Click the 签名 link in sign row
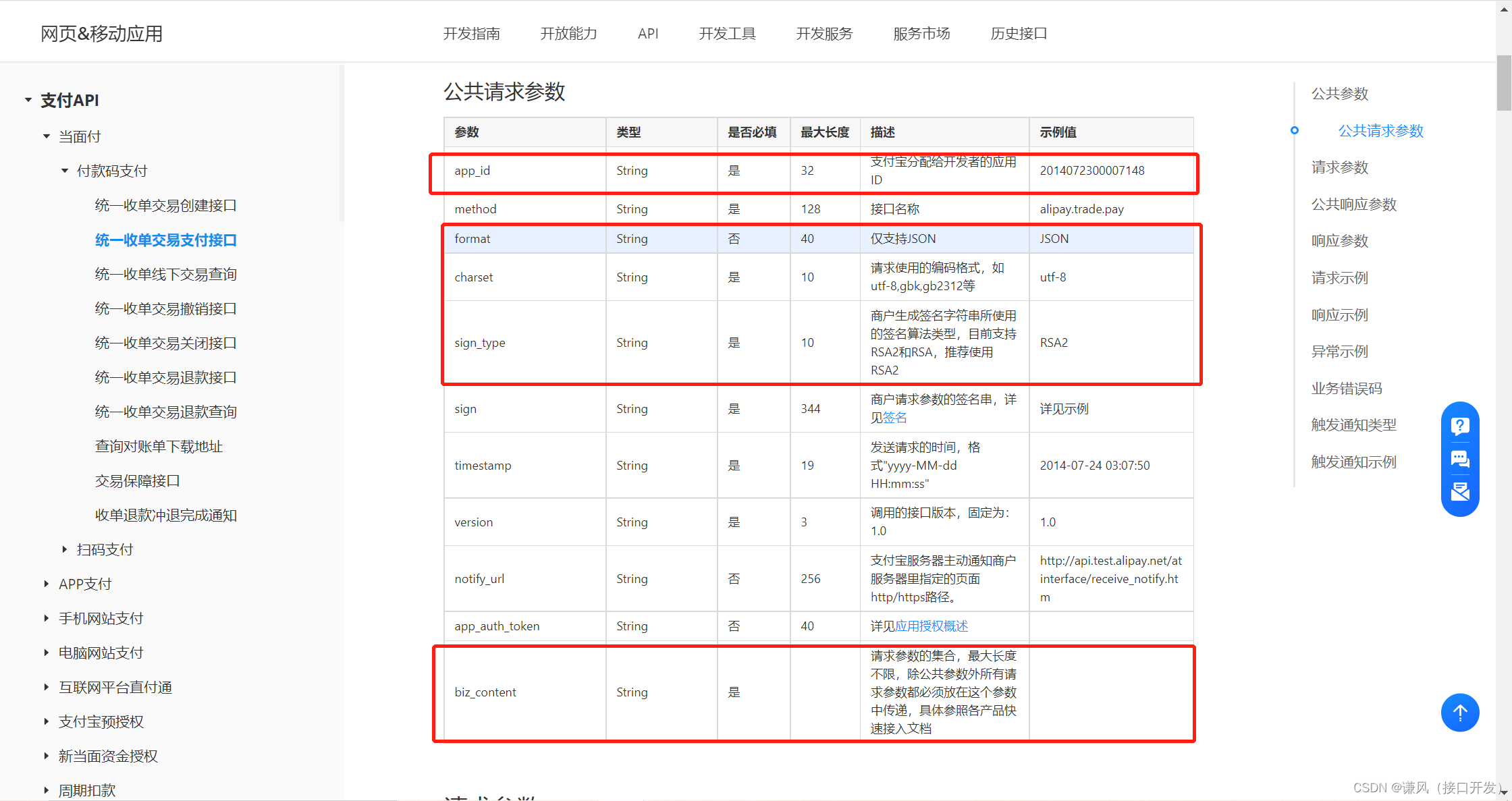This screenshot has height=801, width=1512. coord(895,418)
